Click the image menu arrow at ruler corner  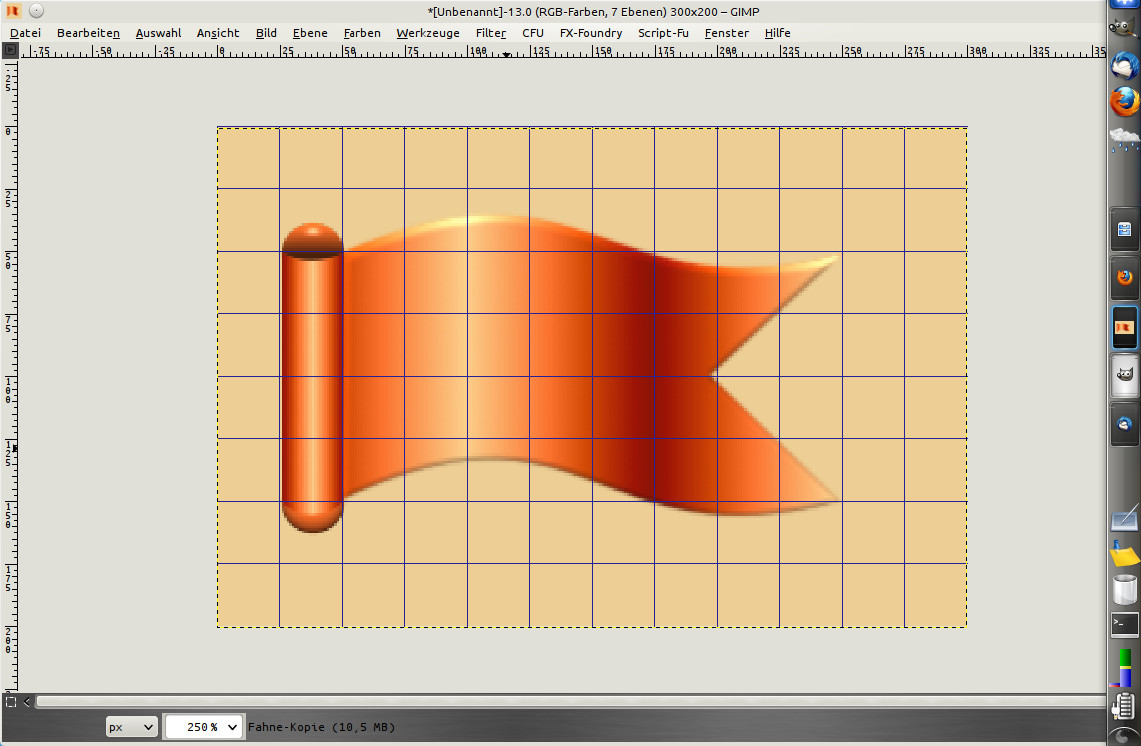9,49
